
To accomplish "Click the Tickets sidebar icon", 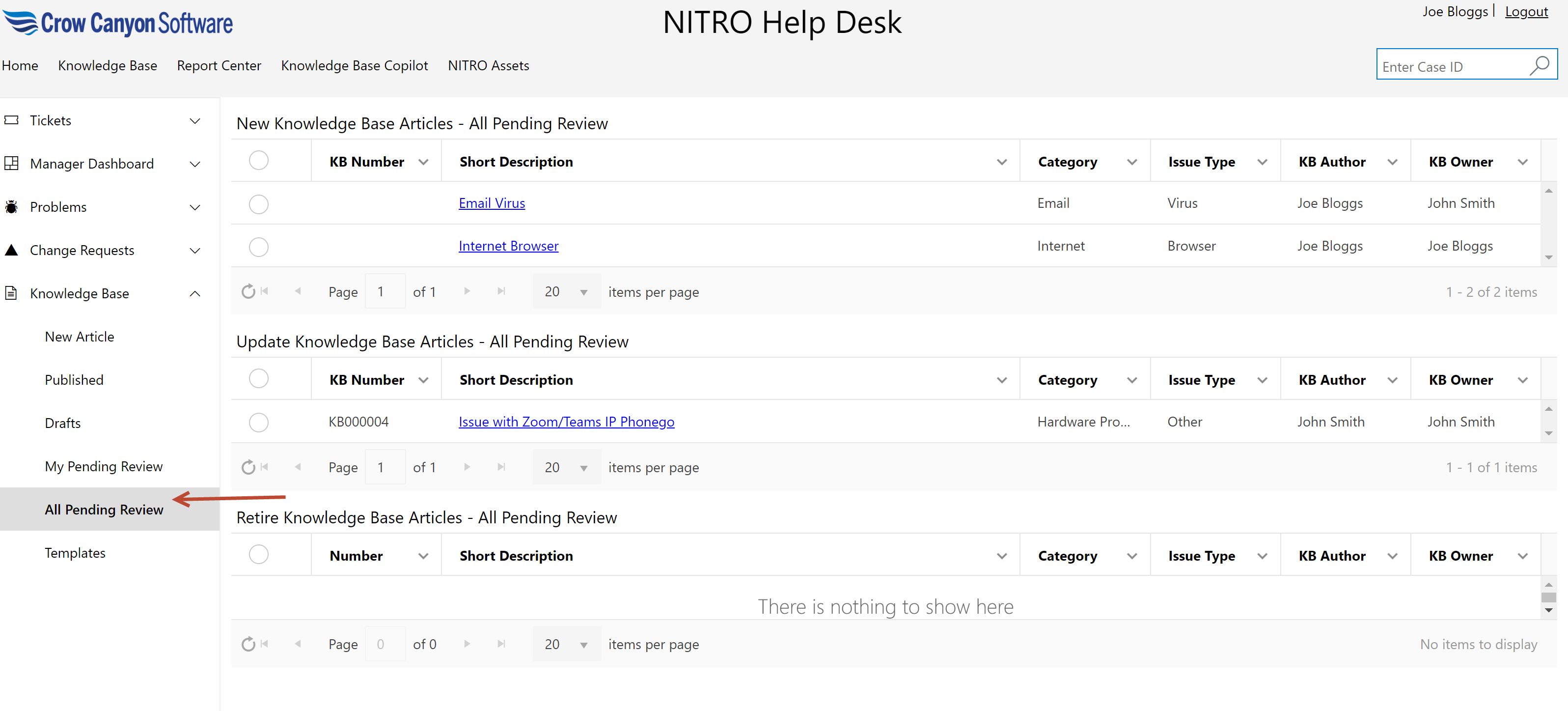I will (12, 121).
